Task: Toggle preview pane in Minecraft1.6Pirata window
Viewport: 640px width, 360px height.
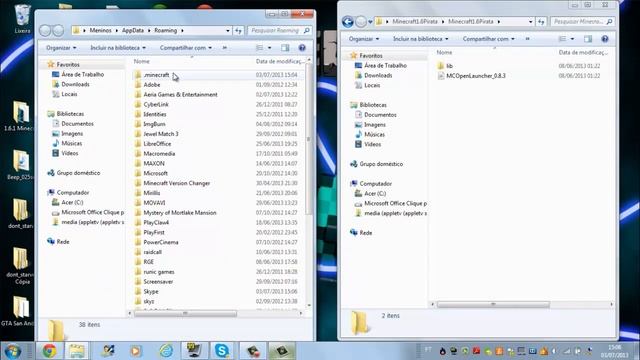Action: [588, 39]
